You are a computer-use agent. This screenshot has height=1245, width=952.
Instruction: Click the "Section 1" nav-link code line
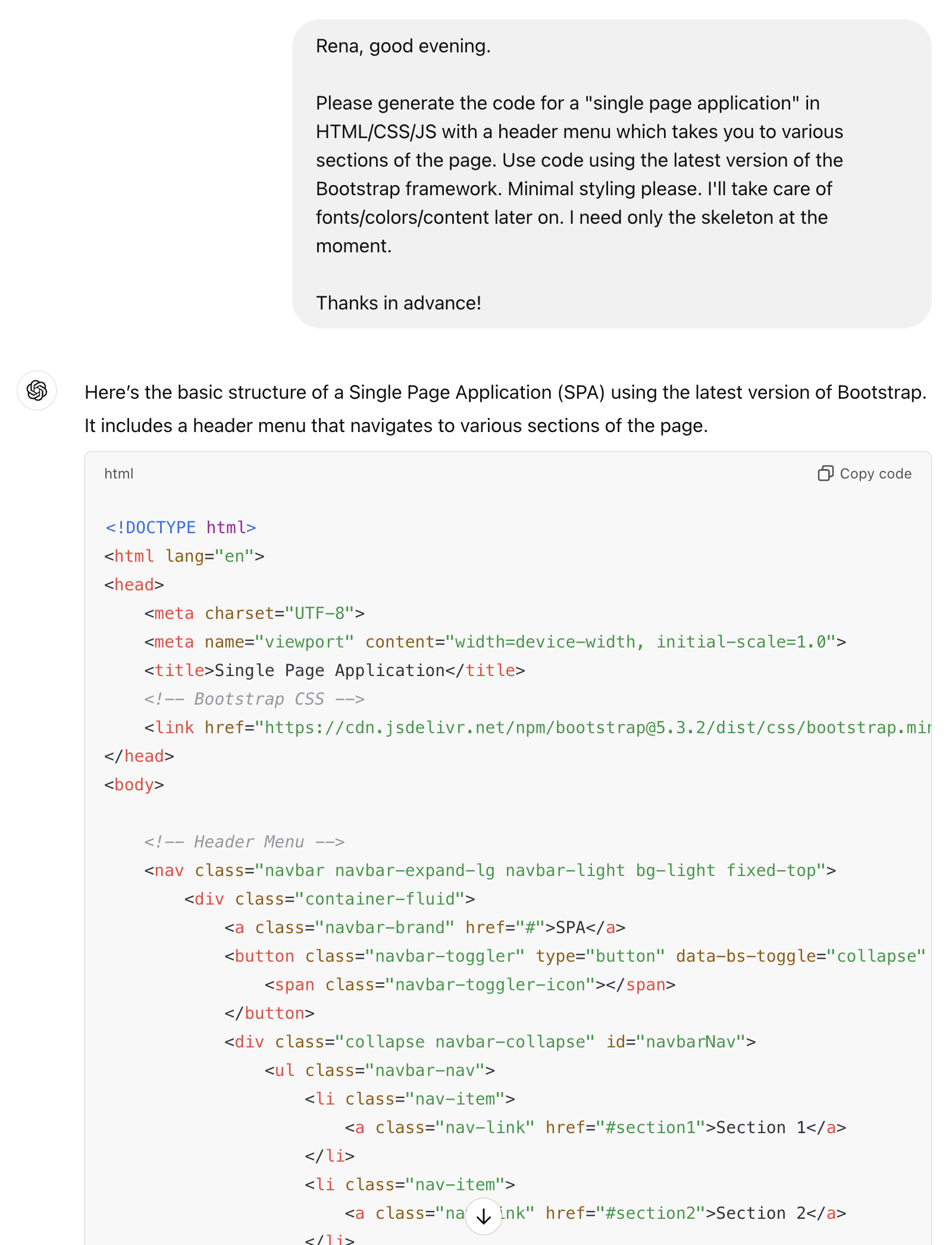[595, 1128]
